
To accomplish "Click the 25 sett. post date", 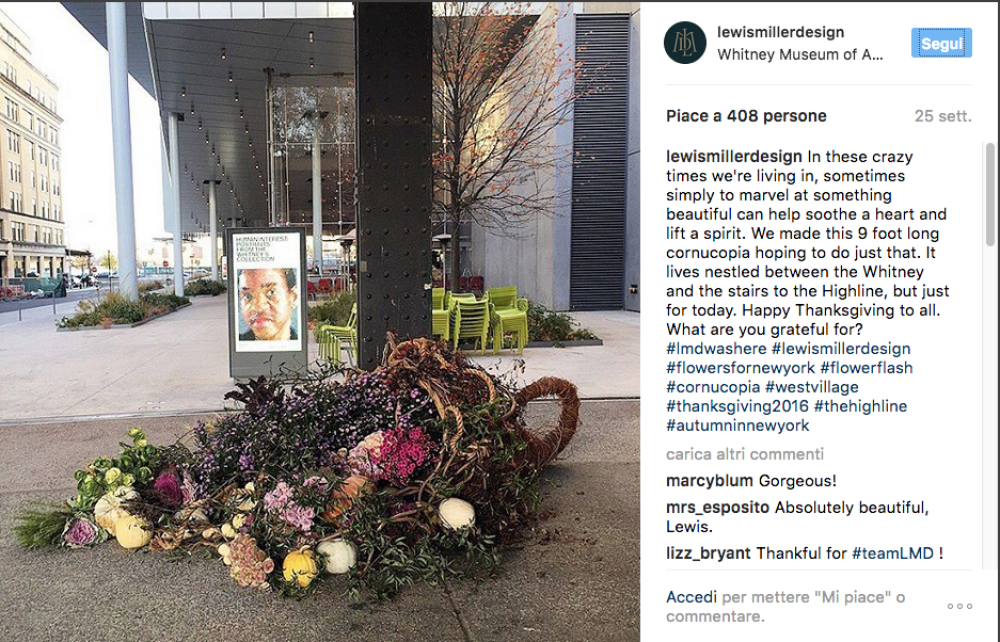I will [943, 116].
